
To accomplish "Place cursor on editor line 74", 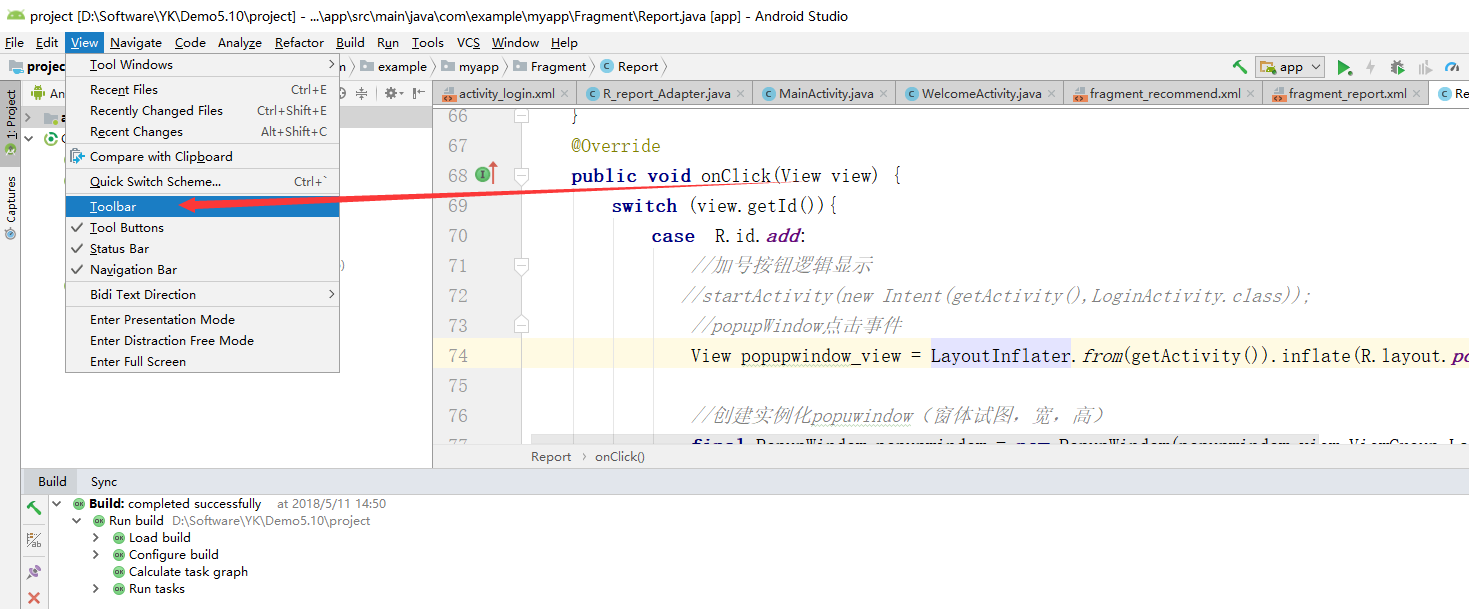I will (x=950, y=355).
